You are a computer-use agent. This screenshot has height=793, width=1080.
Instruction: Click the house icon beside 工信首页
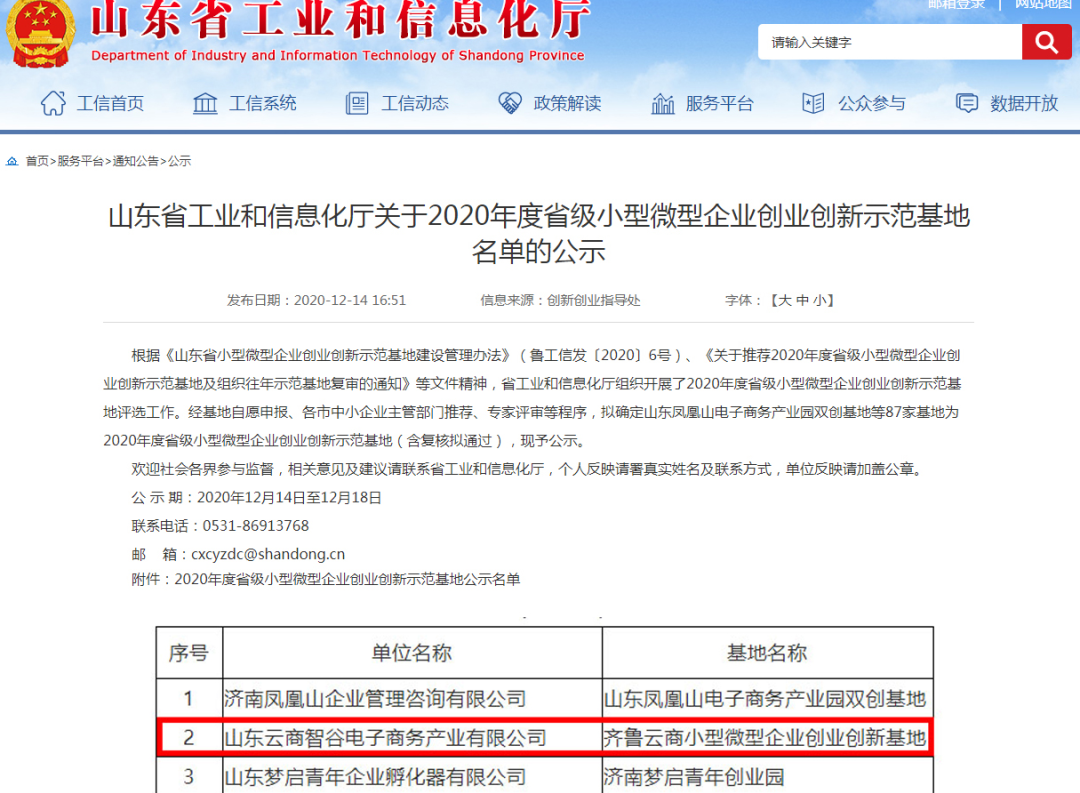coord(53,103)
